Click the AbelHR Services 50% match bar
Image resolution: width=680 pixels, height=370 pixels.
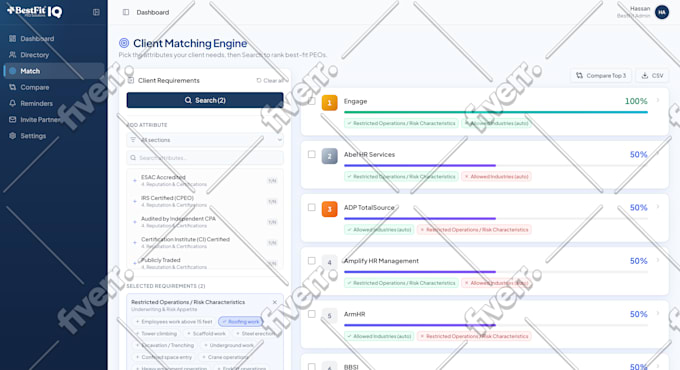[x=496, y=165]
